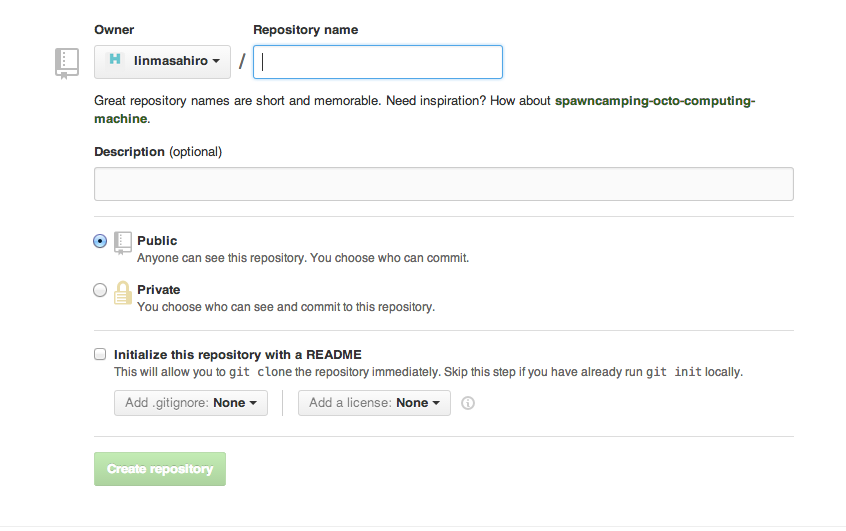The height and width of the screenshot is (531, 846).
Task: Click the Private option label
Action: pyautogui.click(x=159, y=290)
